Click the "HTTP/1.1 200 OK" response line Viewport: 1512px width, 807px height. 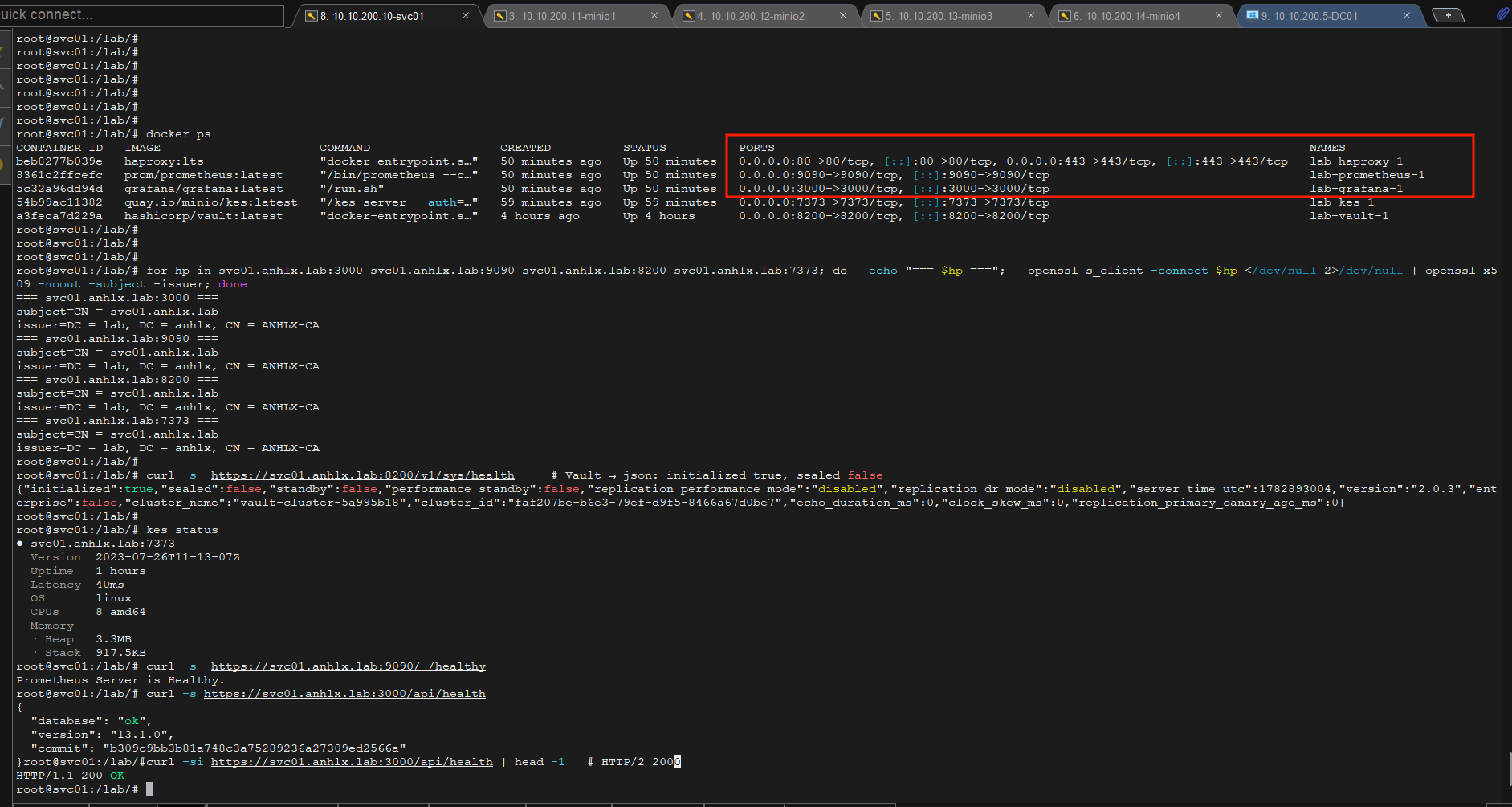coord(71,776)
